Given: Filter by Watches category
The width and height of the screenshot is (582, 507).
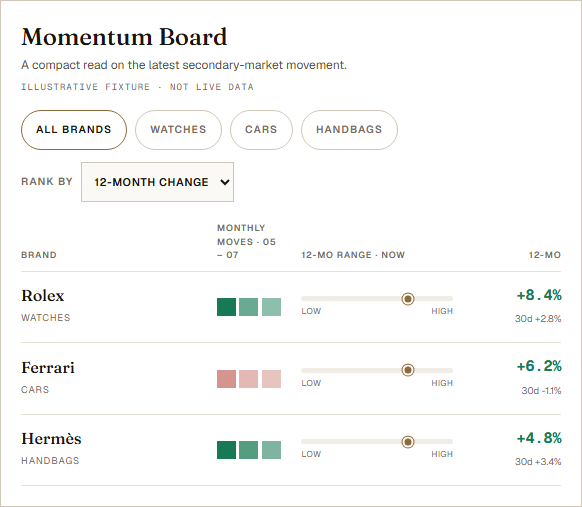Looking at the screenshot, I should coord(178,130).
